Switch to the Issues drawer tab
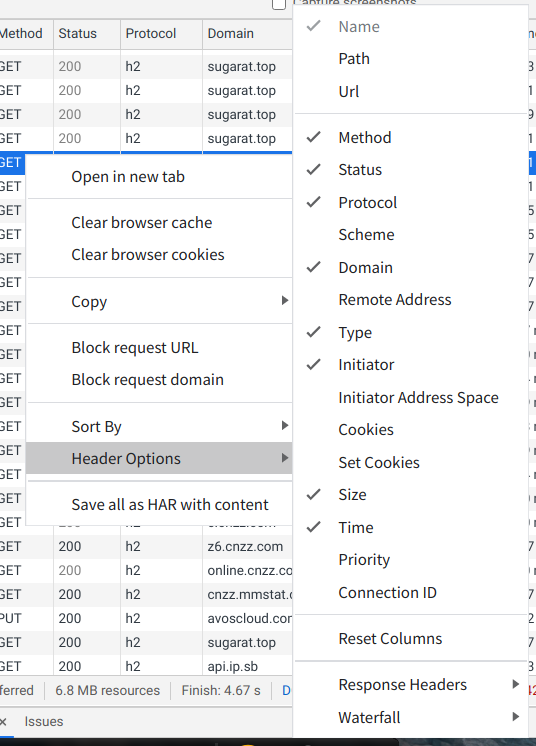 pyautogui.click(x=44, y=722)
